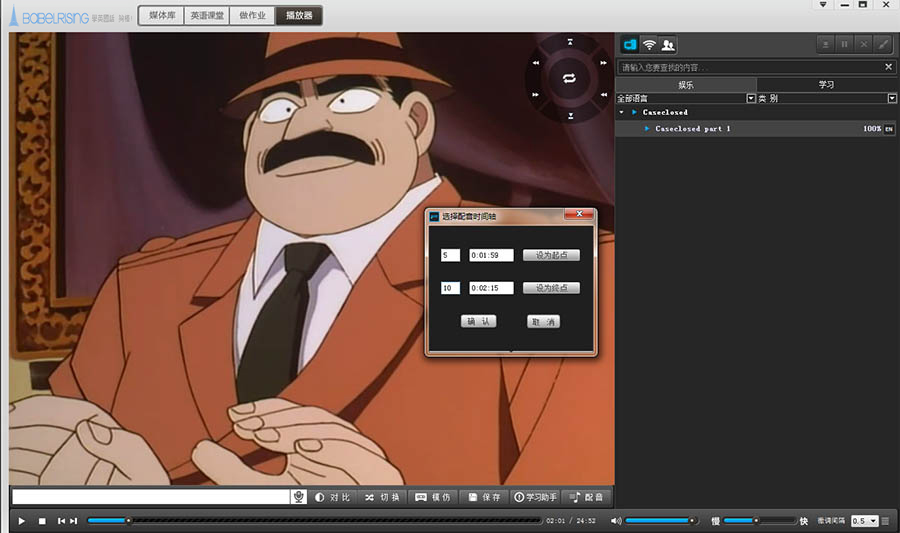Click the 慢/快 speed slider
Image resolution: width=900 pixels, height=533 pixels.
tap(759, 521)
